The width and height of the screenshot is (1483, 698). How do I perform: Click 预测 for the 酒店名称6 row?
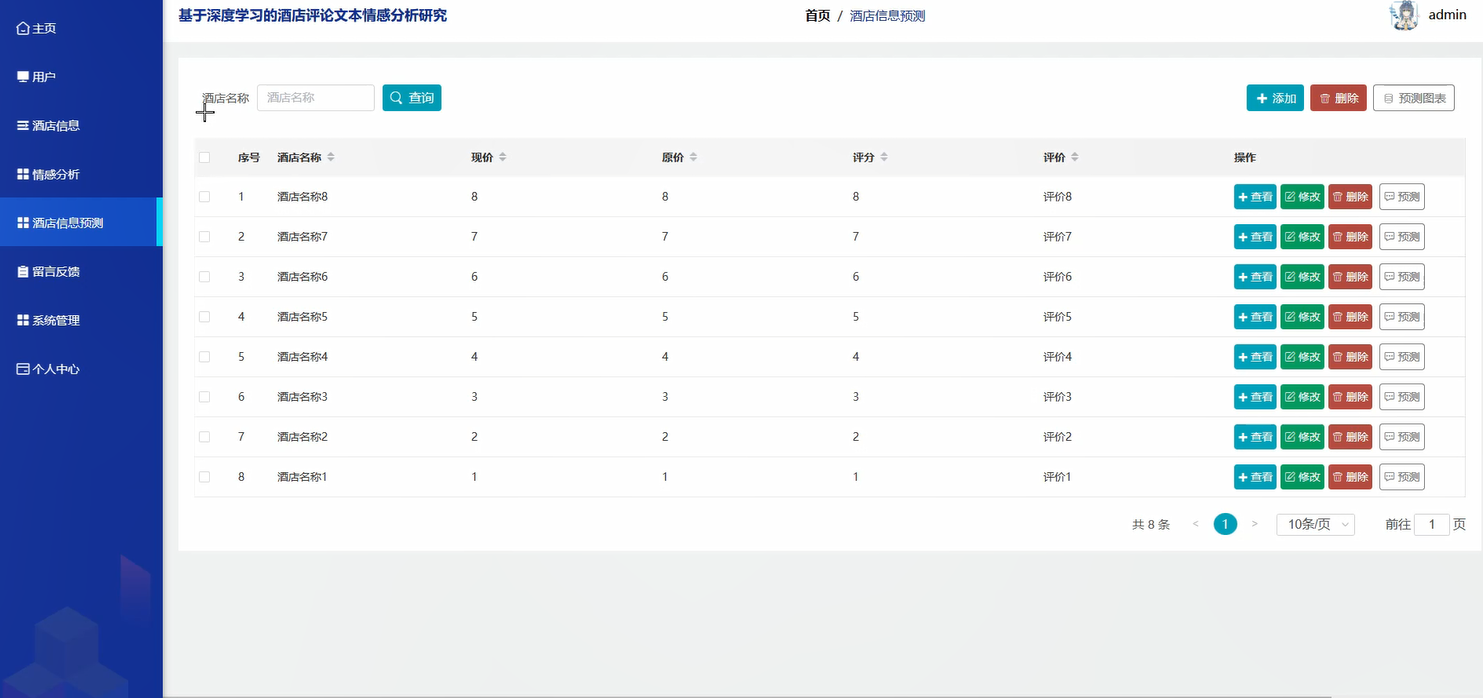1402,277
